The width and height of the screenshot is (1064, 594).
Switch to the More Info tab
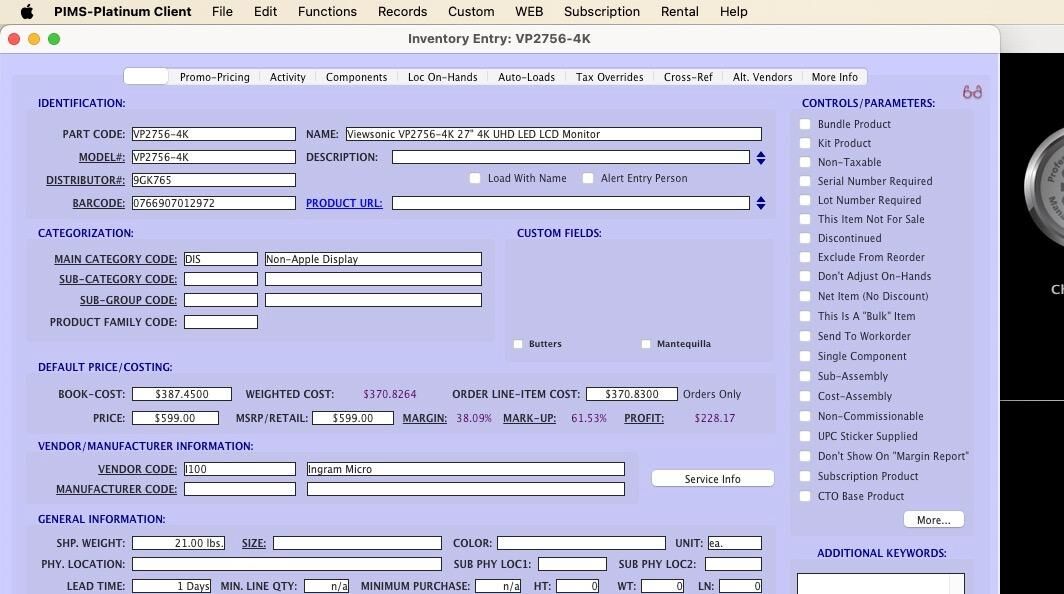835,77
